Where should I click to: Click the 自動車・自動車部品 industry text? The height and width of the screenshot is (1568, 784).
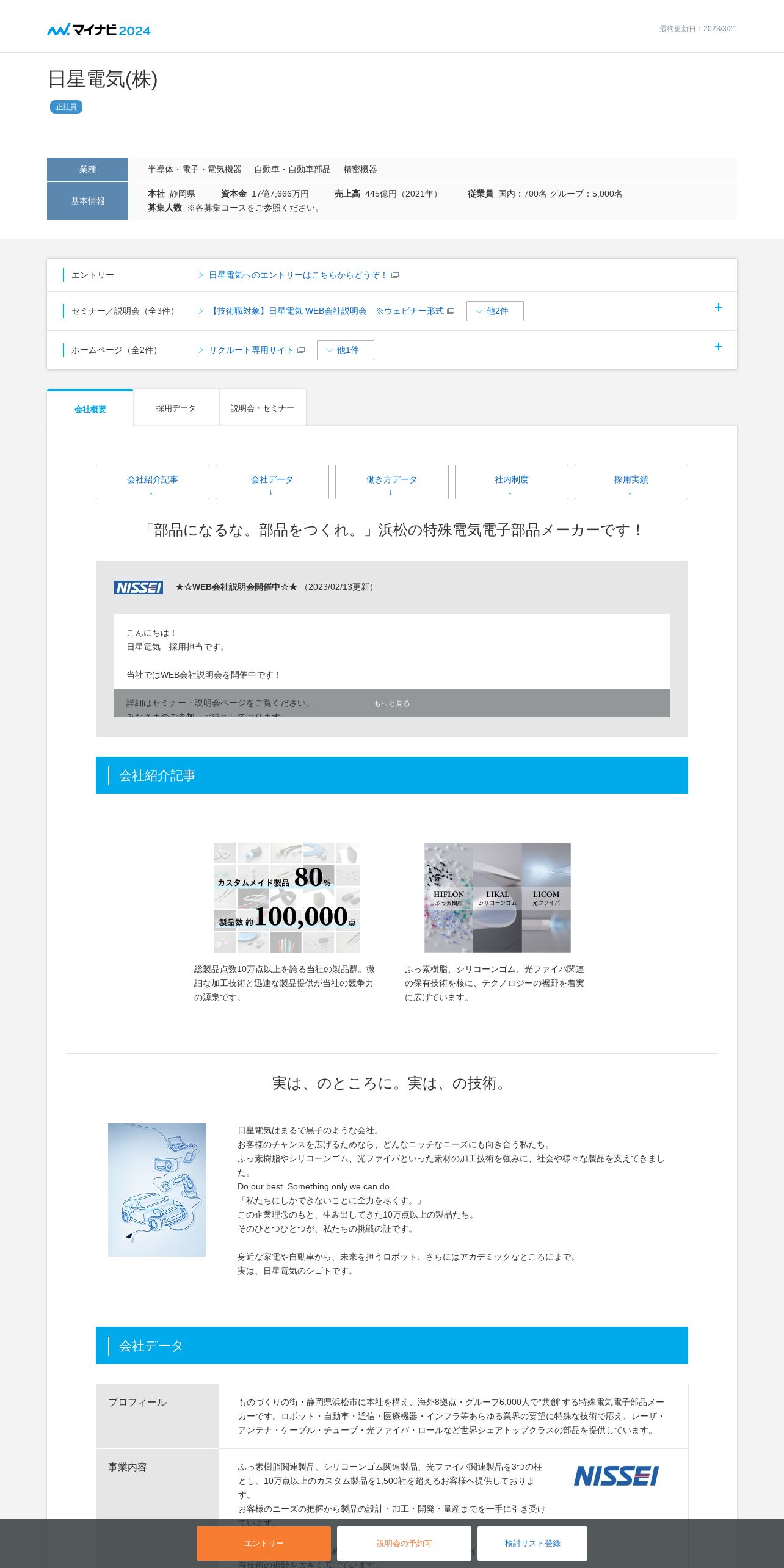click(292, 169)
